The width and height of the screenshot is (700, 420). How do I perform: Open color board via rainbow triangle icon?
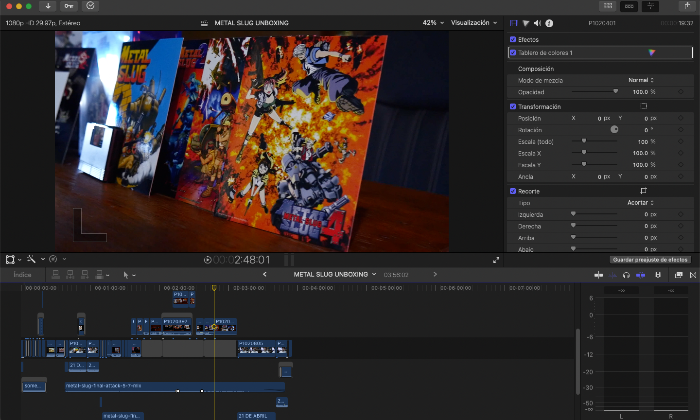tap(652, 53)
